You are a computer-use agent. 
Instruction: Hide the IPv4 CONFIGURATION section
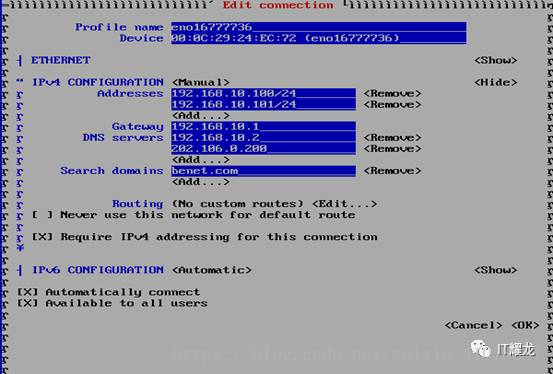(x=496, y=83)
